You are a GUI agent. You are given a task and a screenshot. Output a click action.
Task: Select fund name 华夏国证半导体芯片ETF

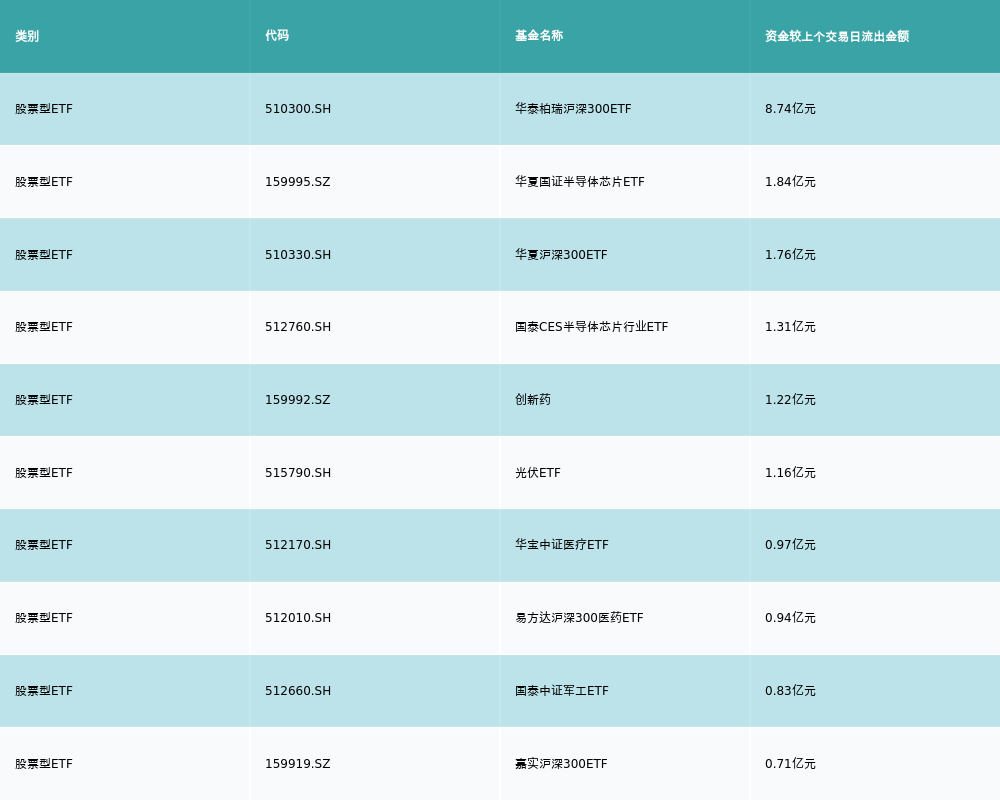580,182
